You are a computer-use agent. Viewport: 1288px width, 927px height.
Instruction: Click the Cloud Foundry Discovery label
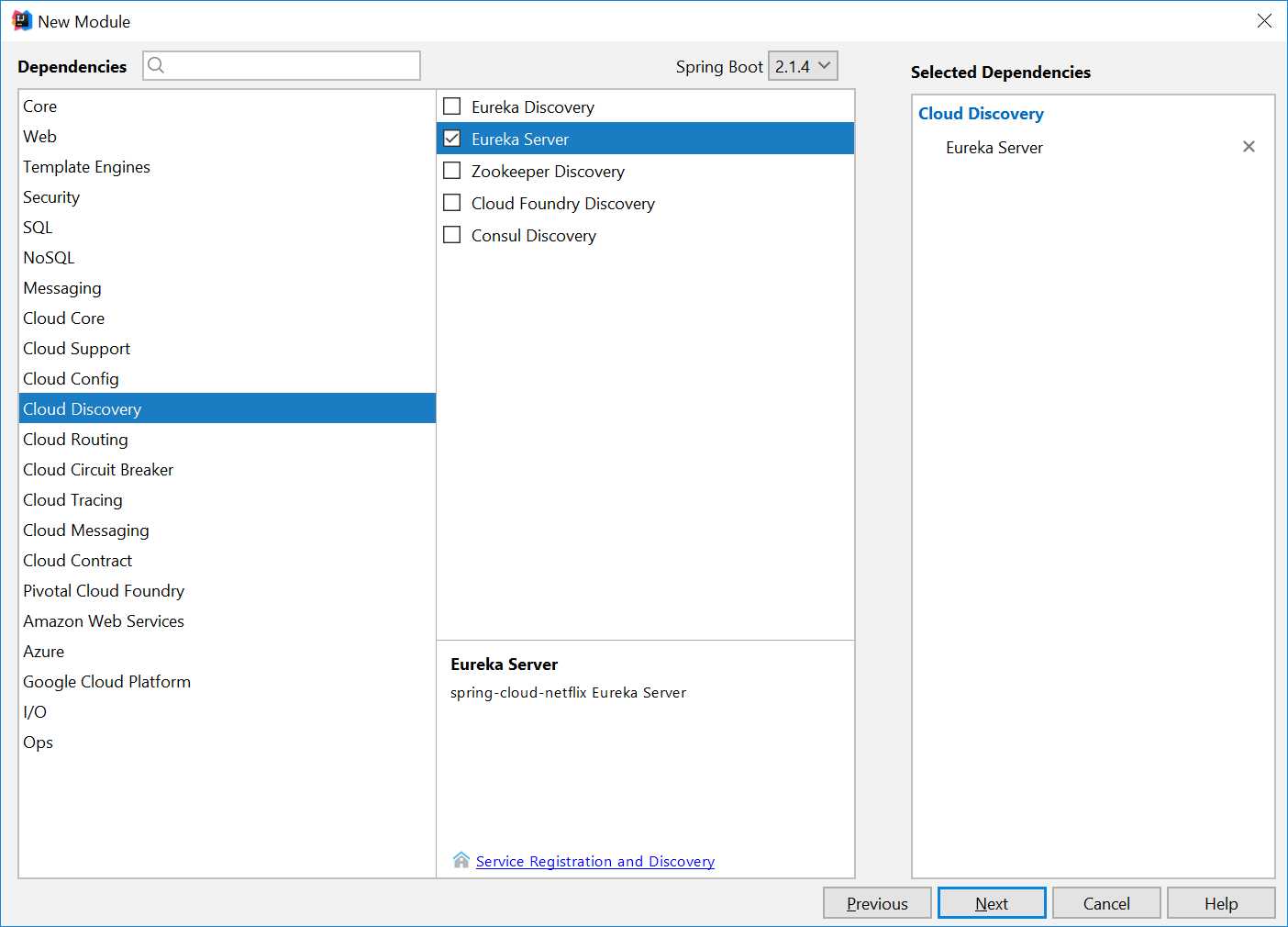pyautogui.click(x=563, y=204)
